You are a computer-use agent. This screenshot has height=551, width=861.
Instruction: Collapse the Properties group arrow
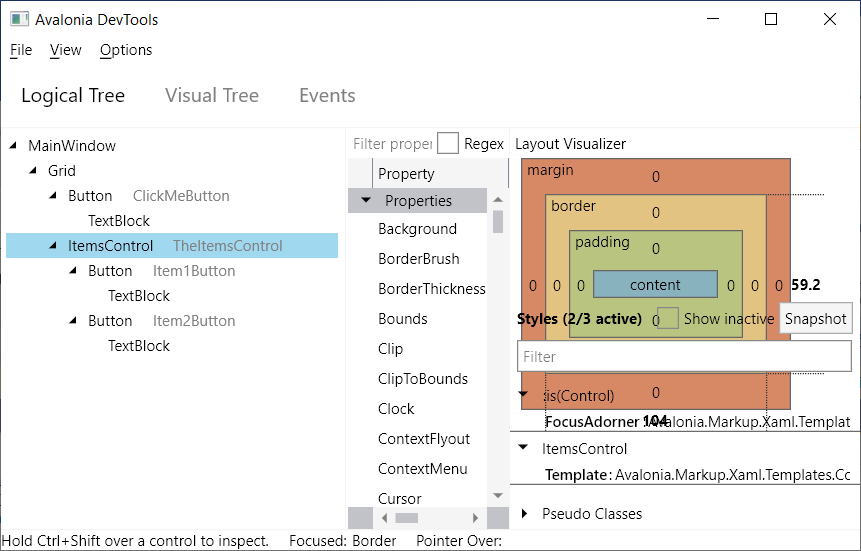(x=366, y=200)
